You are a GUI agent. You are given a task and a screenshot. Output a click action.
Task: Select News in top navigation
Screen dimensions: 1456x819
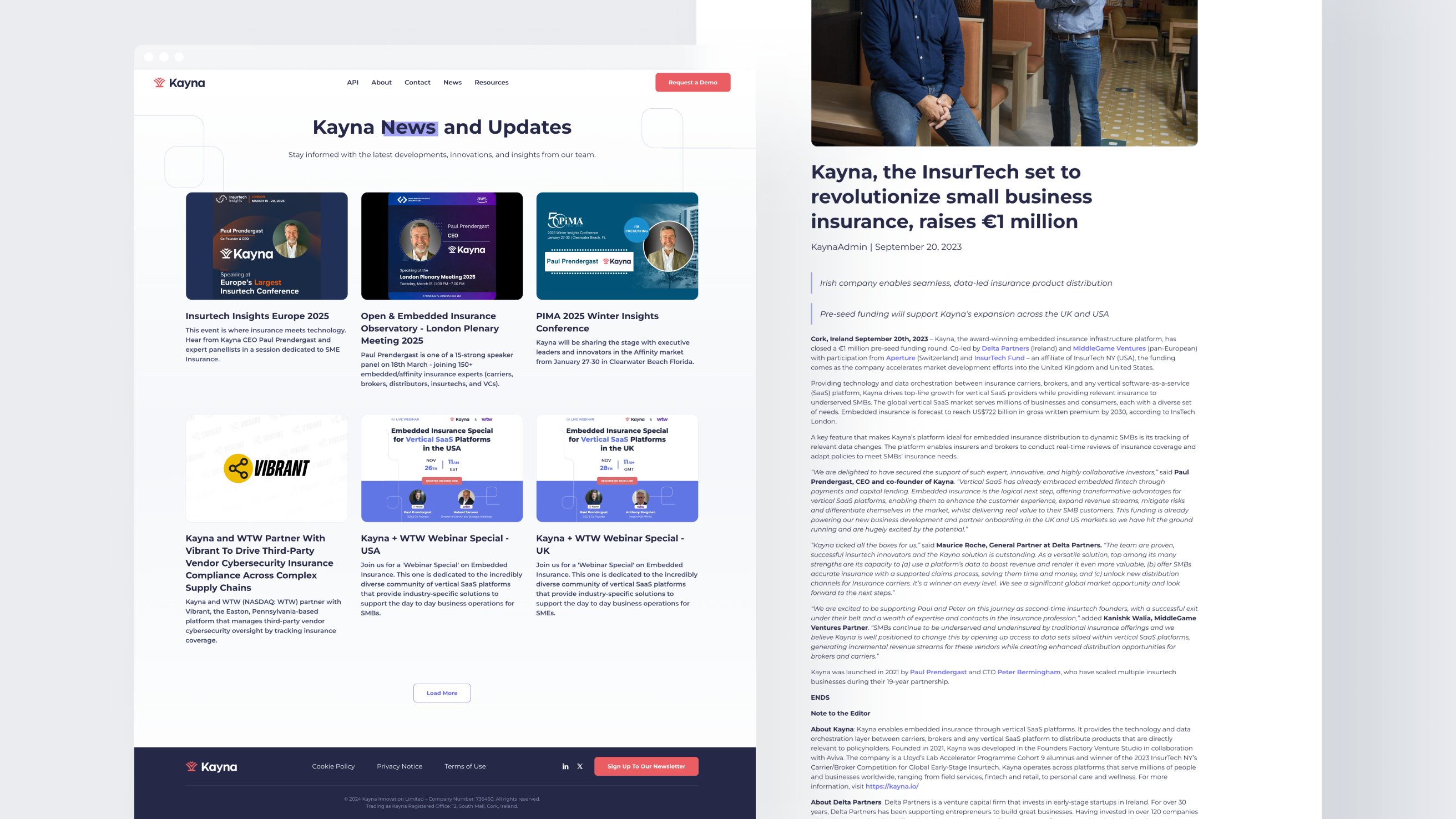(x=452, y=83)
